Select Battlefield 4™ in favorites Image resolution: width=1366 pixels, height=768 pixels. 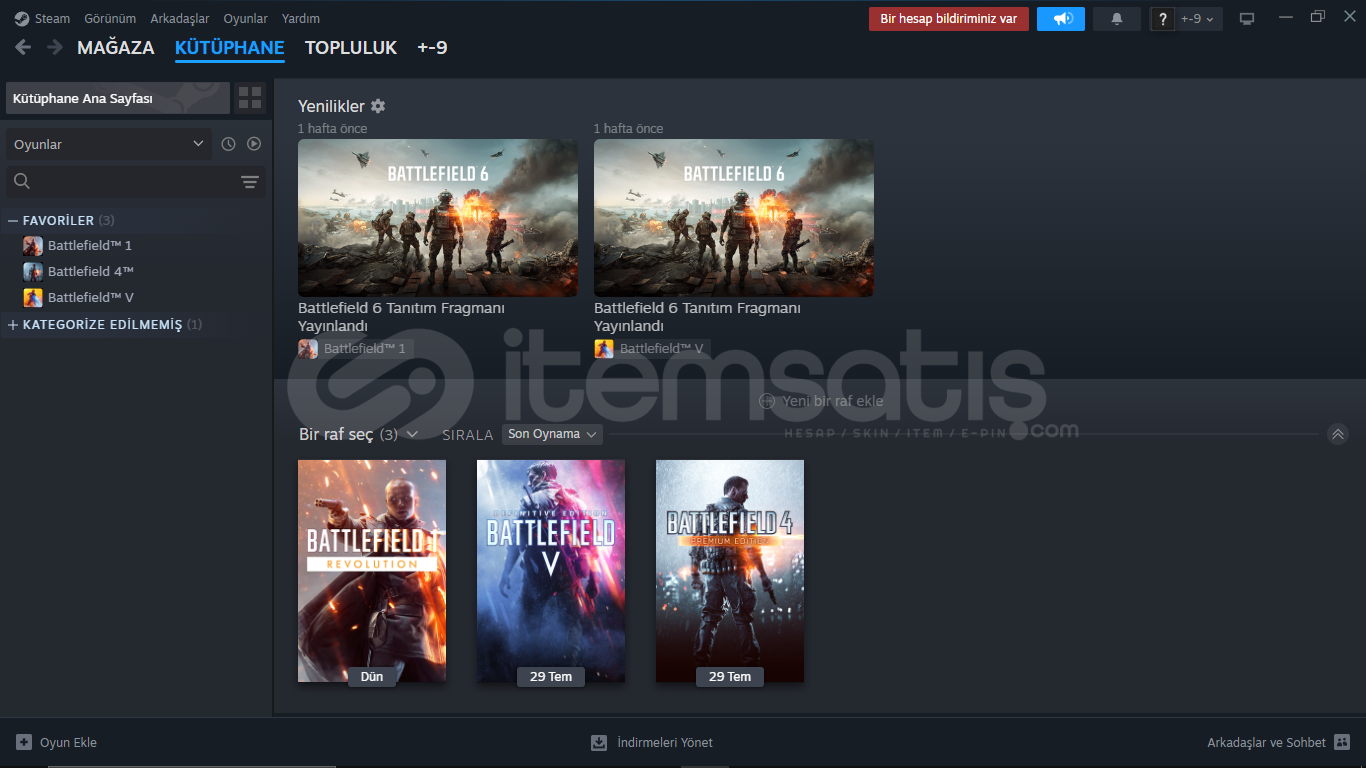pyautogui.click(x=91, y=271)
